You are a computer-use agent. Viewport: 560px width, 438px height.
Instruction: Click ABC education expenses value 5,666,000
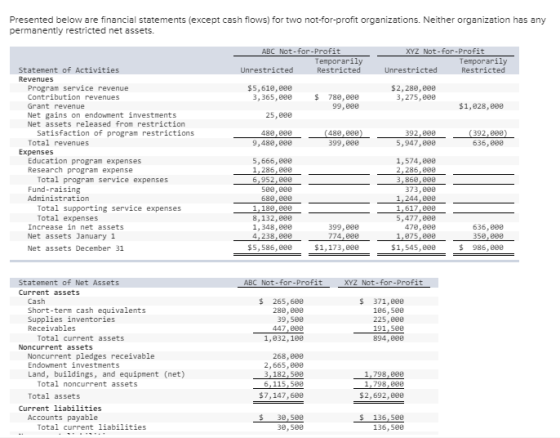(272, 161)
